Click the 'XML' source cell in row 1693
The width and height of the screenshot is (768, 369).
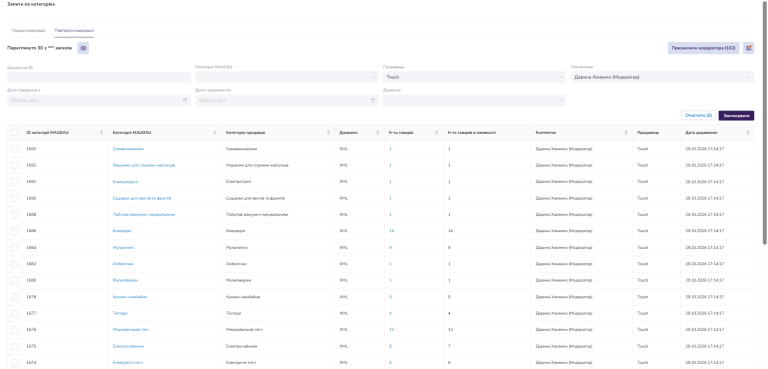343,148
